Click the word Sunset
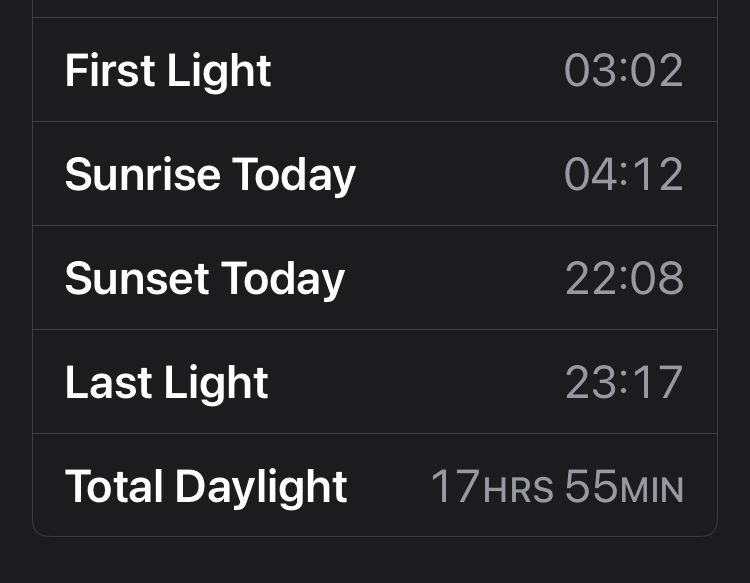 click(137, 278)
